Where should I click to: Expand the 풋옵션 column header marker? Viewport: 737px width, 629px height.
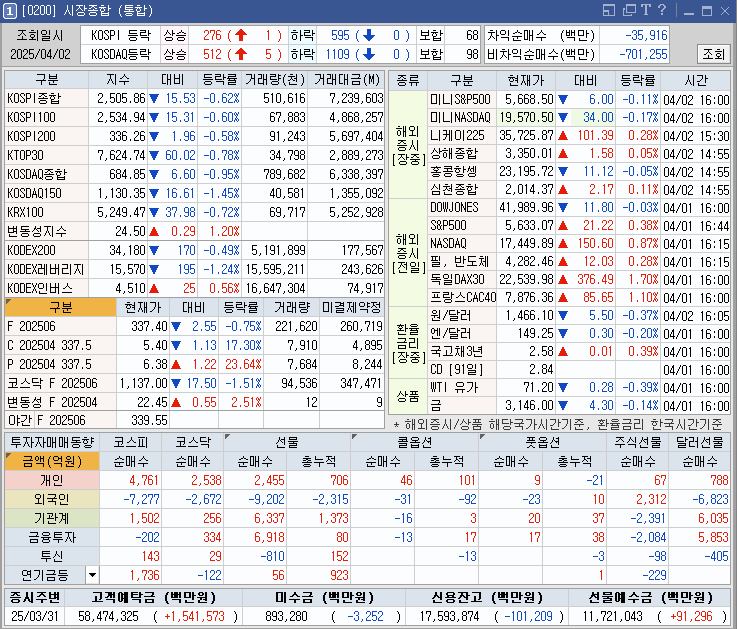483,437
